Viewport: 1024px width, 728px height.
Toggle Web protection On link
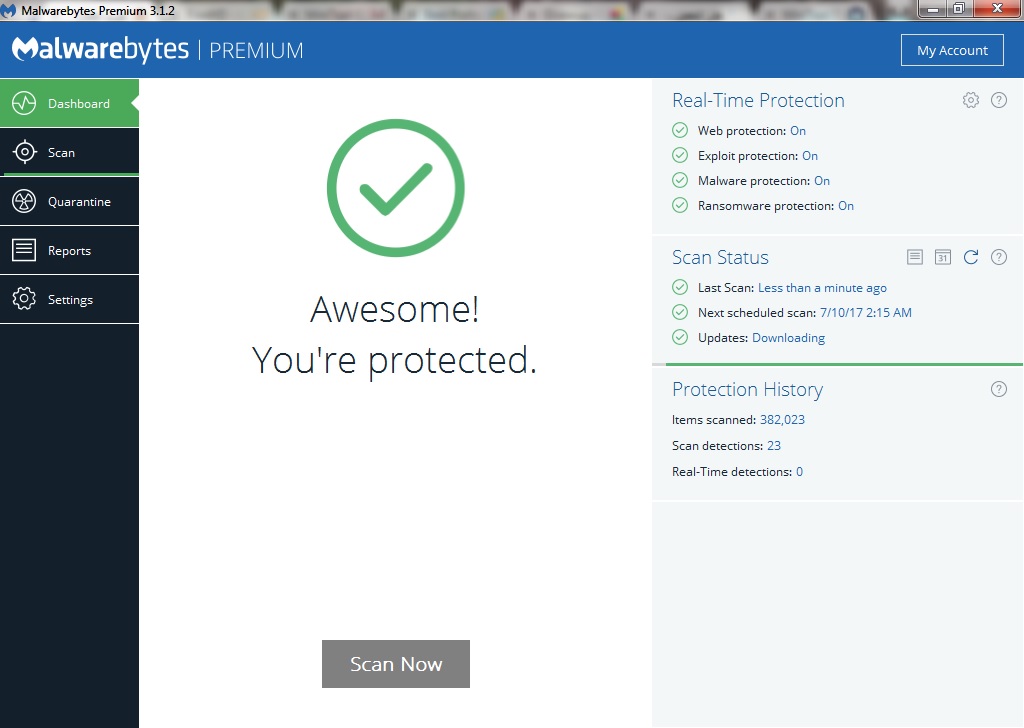click(x=798, y=131)
